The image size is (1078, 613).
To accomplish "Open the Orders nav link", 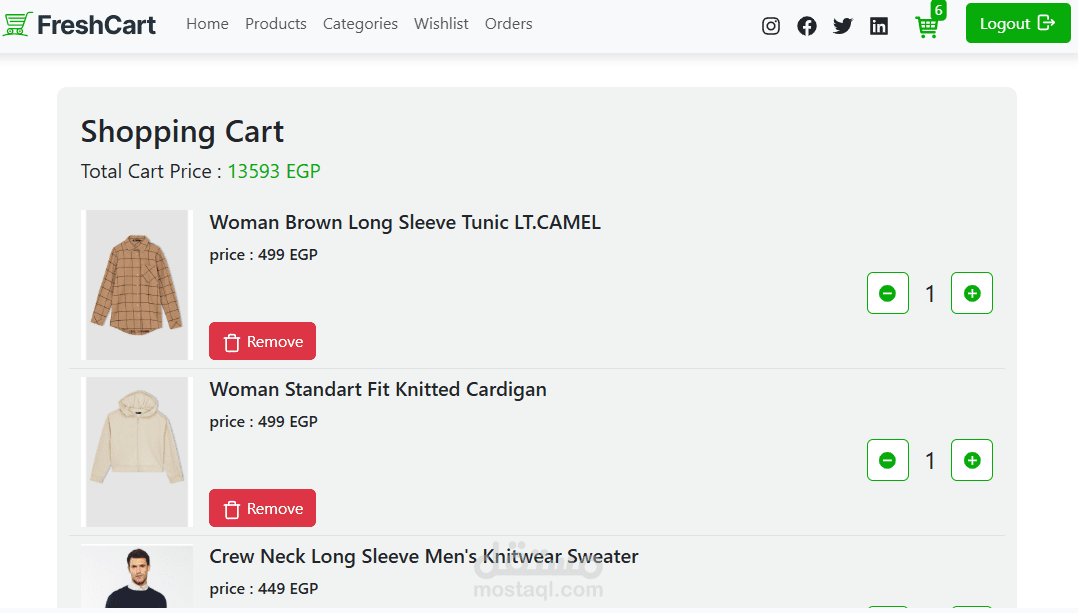I will click(509, 23).
